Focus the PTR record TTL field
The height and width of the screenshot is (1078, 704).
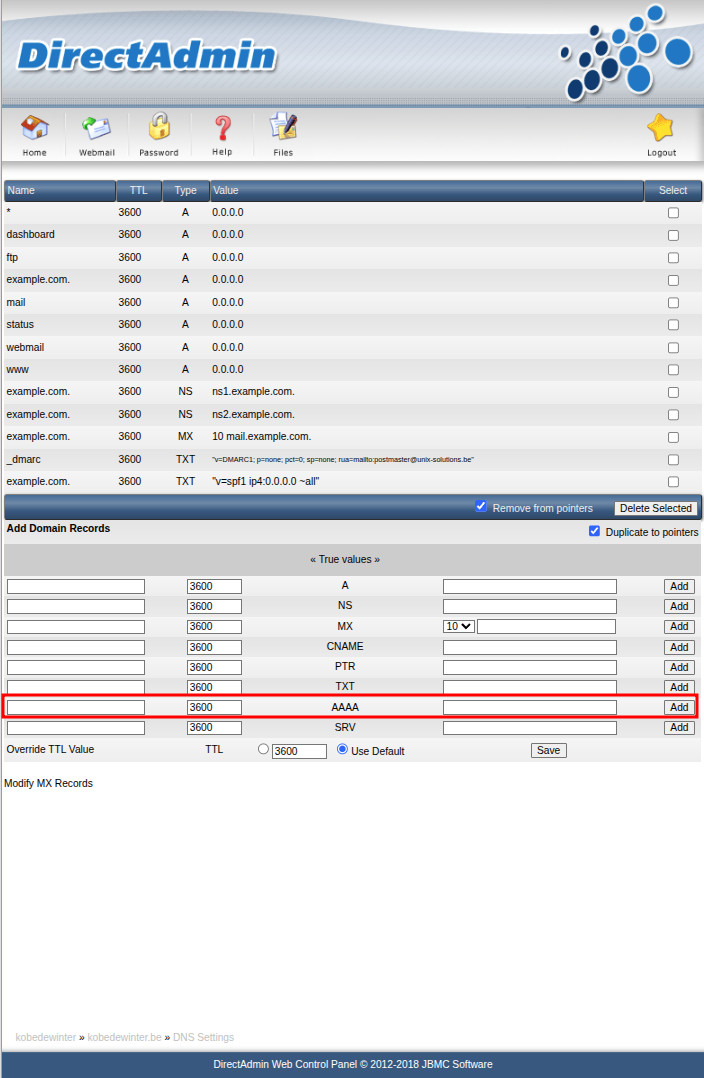point(214,667)
